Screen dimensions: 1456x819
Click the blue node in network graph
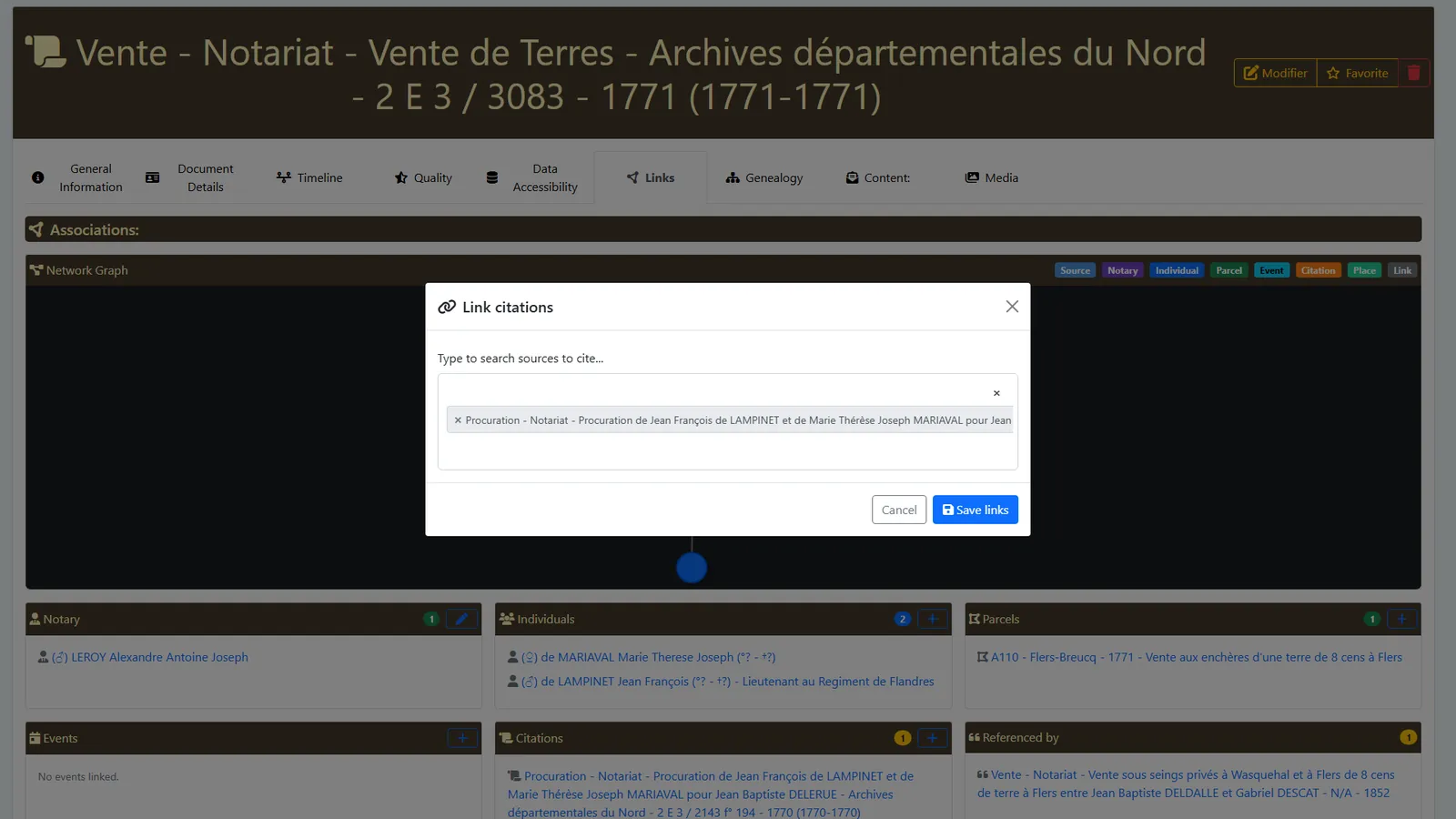pos(692,568)
